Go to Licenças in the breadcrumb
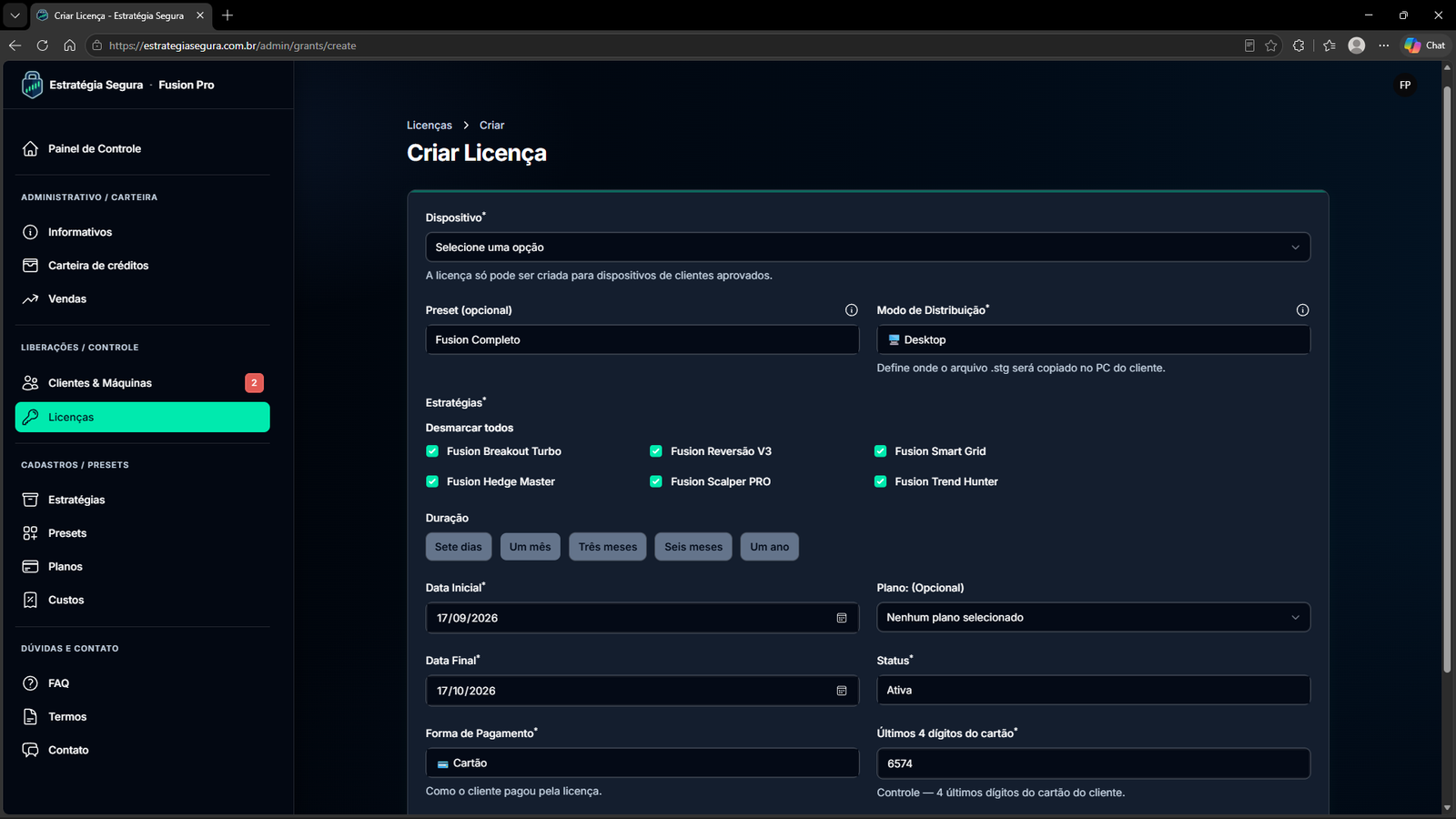The height and width of the screenshot is (819, 1456). click(430, 126)
